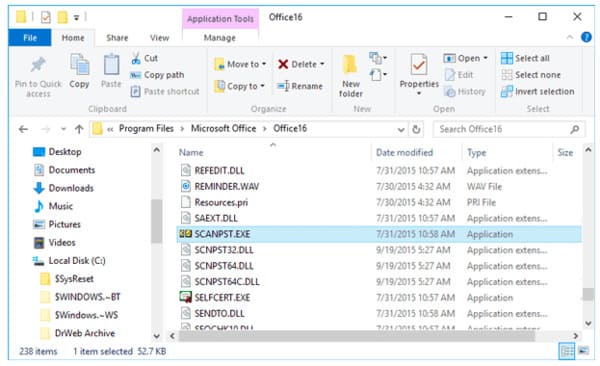This screenshot has height=366, width=600.
Task: Click the Rename command
Action: (300, 86)
